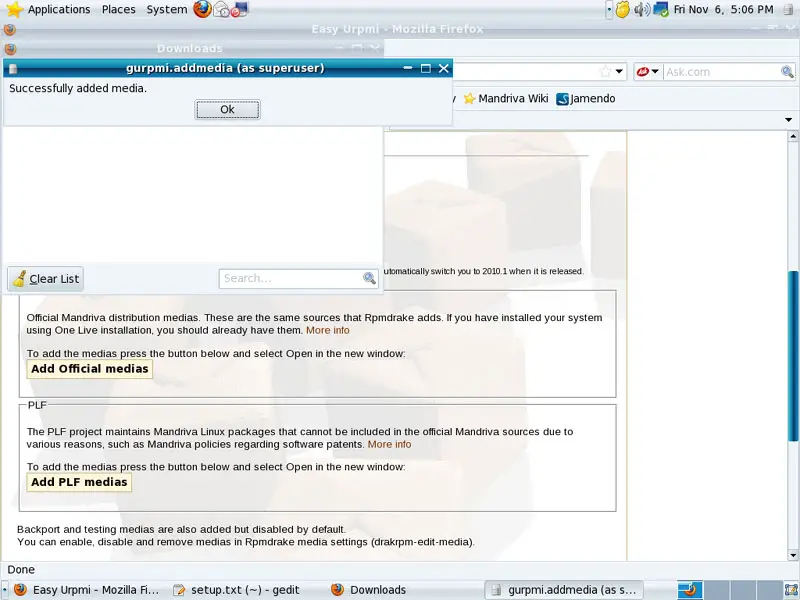Launch Firefox from the top panel icon
The height and width of the screenshot is (600, 800).
pyautogui.click(x=202, y=9)
